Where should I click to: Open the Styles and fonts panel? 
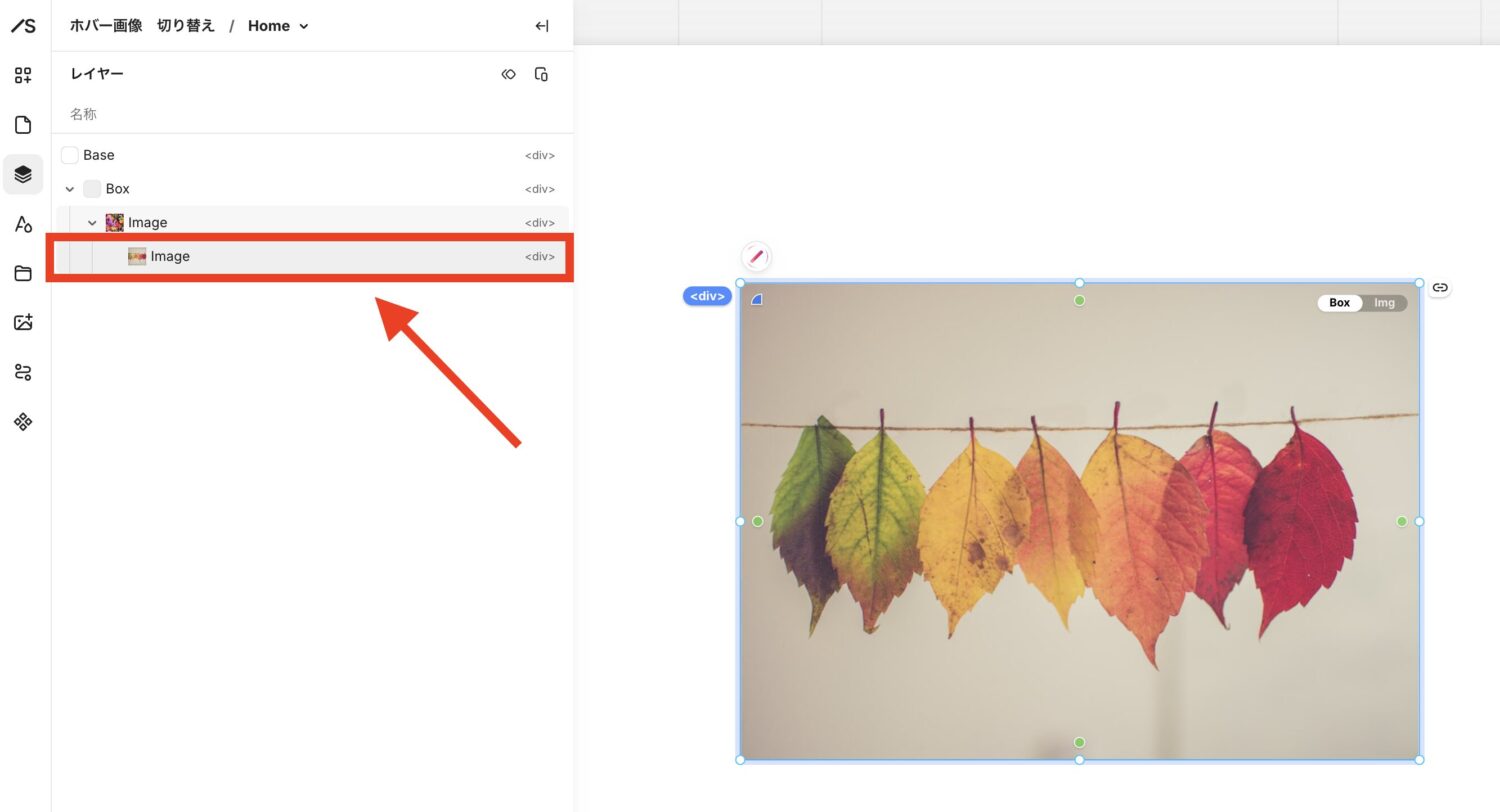pyautogui.click(x=23, y=224)
